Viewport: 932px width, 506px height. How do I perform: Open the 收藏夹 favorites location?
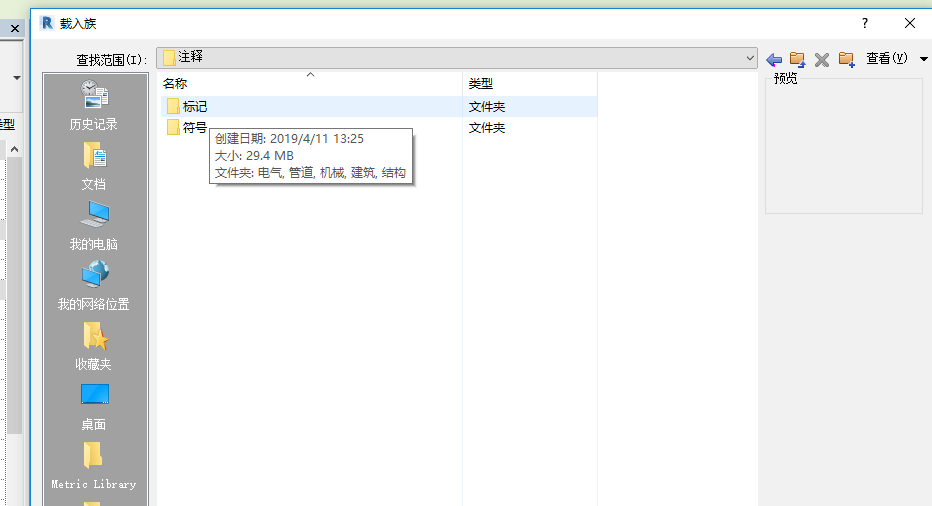[94, 346]
